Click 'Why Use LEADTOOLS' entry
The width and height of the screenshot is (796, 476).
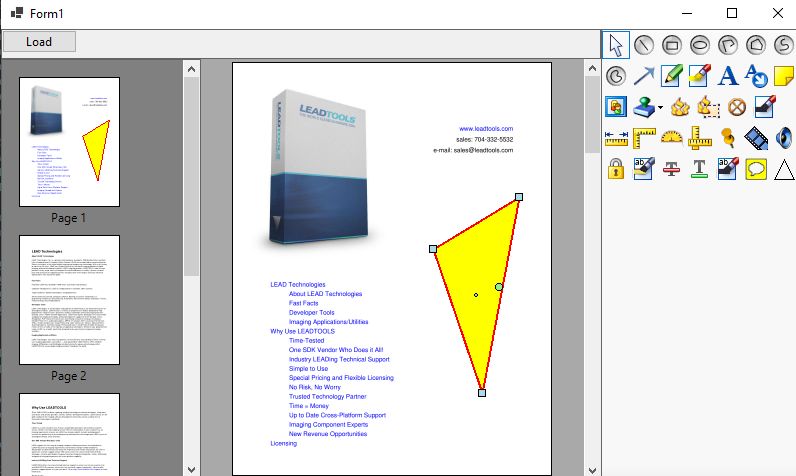[x=303, y=331]
